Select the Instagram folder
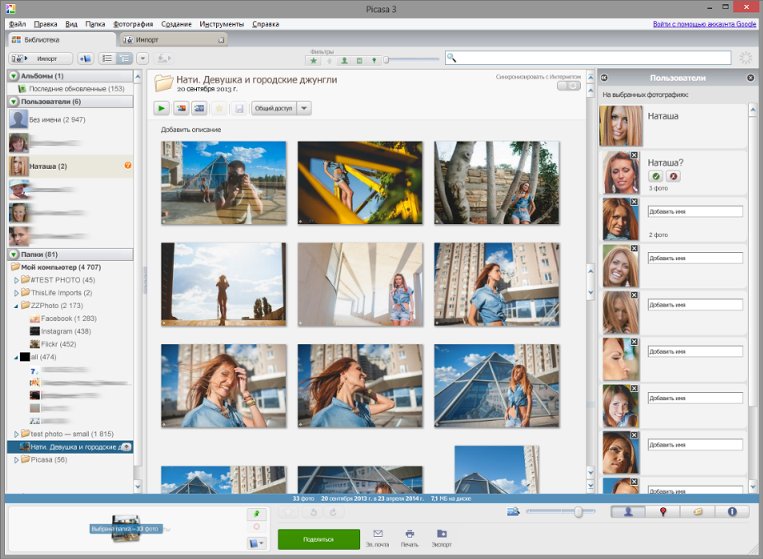This screenshot has height=559, width=763. [x=60, y=331]
